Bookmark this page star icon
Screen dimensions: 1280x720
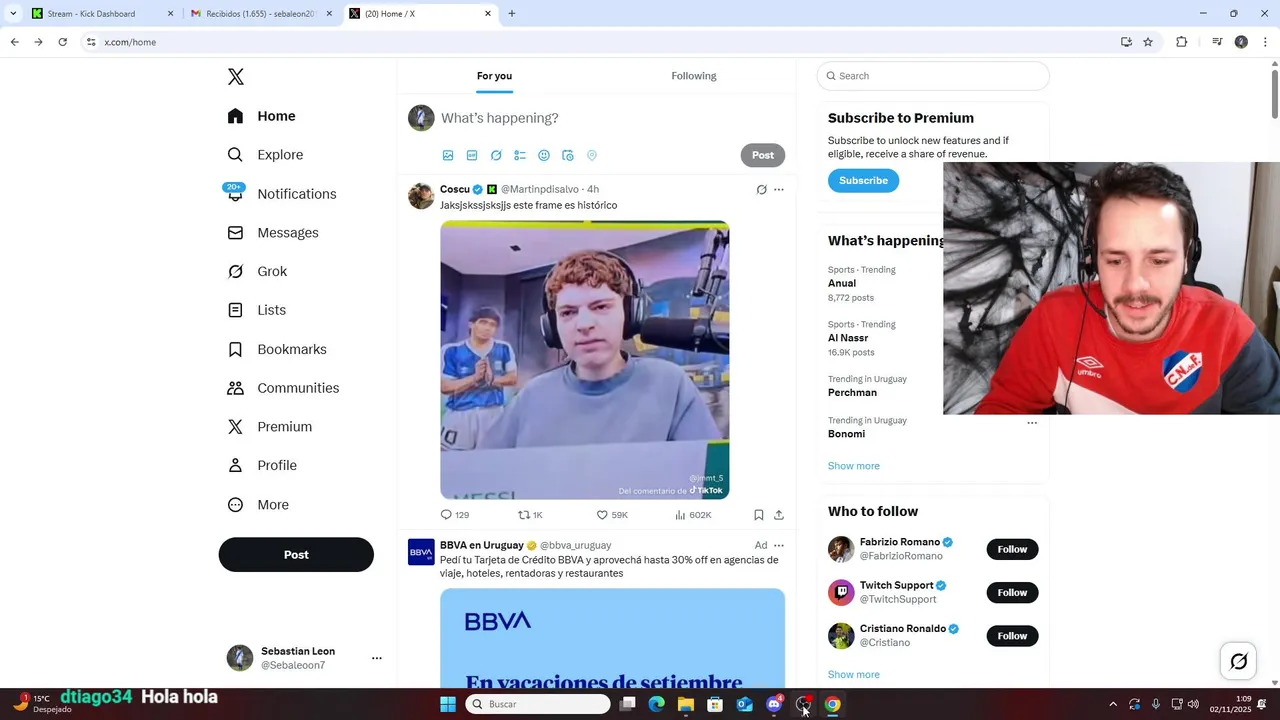[x=1148, y=42]
